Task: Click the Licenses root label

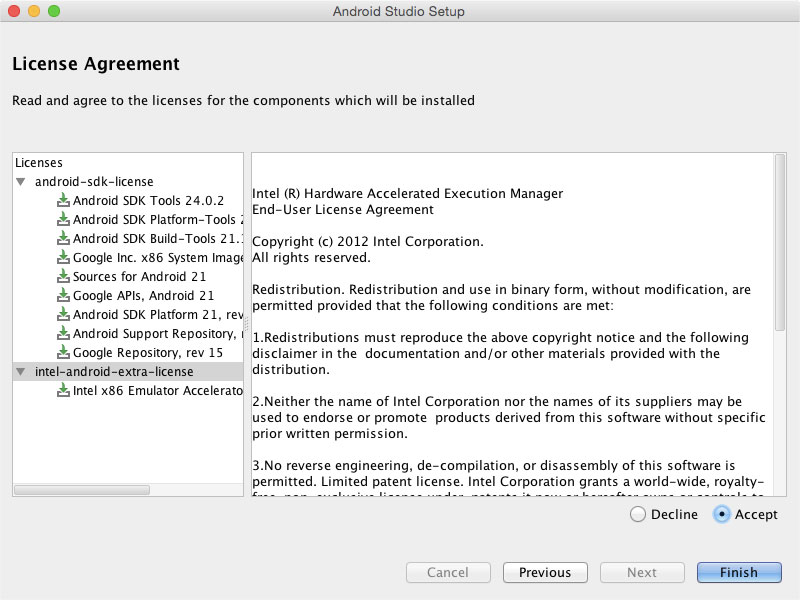Action: pos(39,163)
